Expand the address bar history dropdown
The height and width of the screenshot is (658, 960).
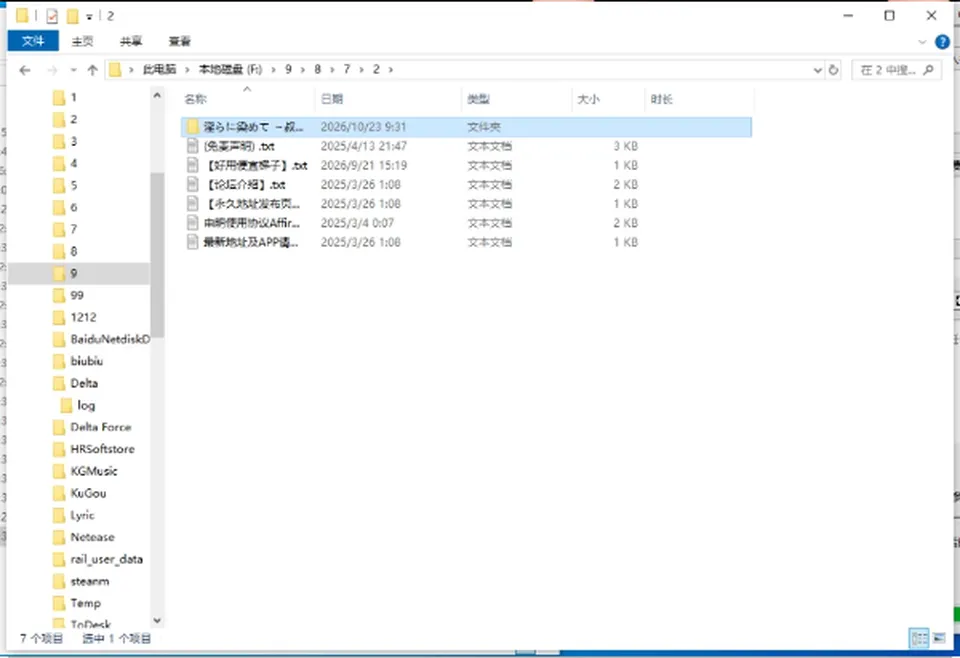(x=817, y=70)
